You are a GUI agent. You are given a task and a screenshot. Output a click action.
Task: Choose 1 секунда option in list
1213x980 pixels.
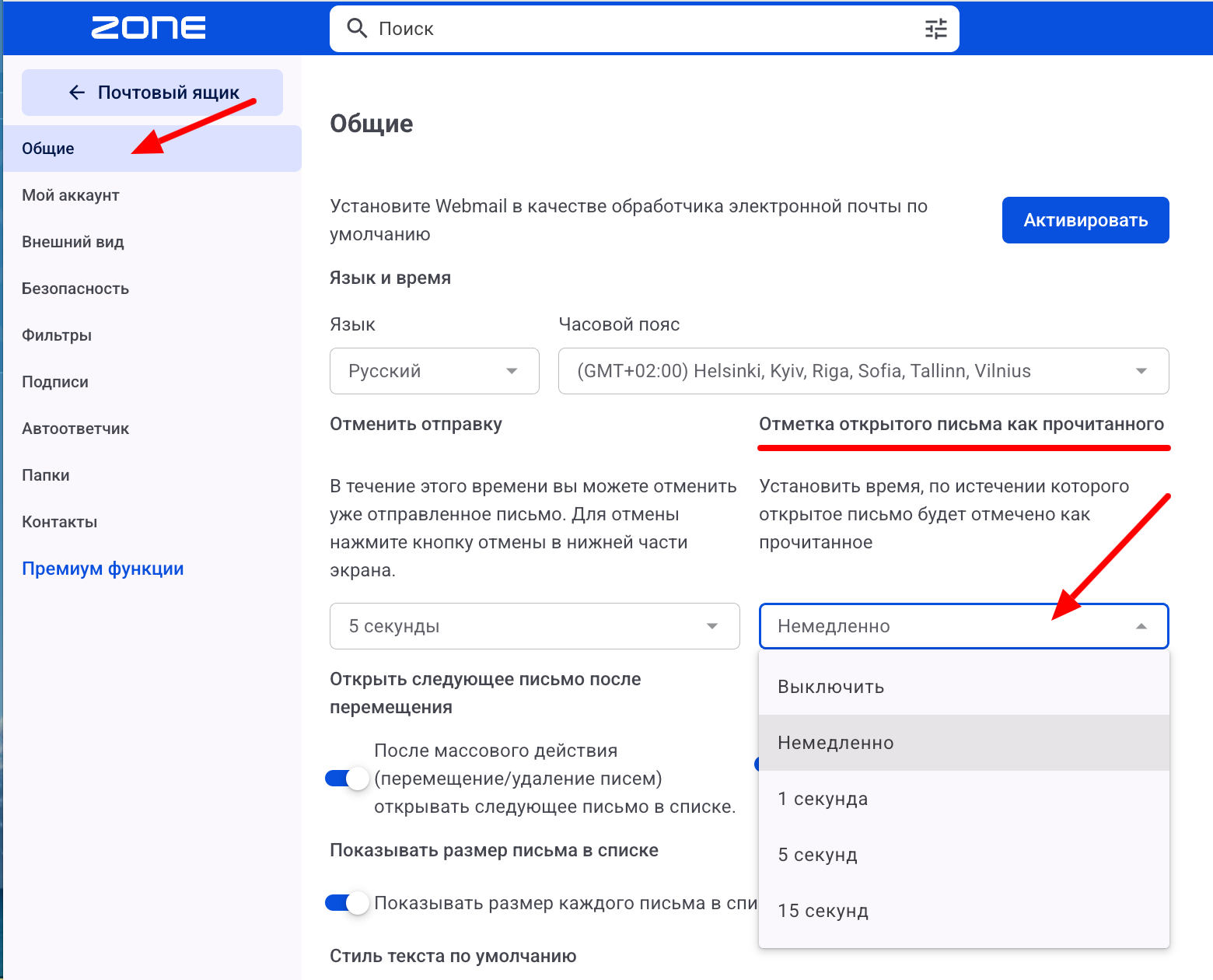(x=964, y=799)
